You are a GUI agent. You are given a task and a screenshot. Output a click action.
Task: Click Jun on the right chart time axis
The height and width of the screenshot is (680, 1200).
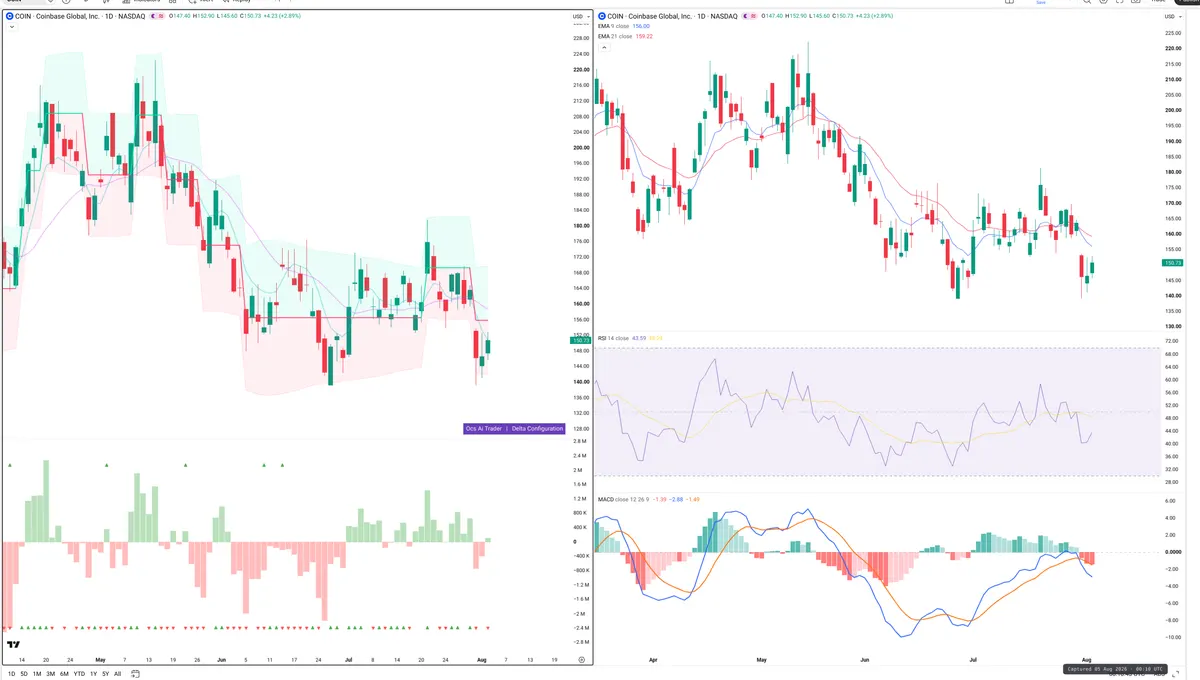pos(864,660)
